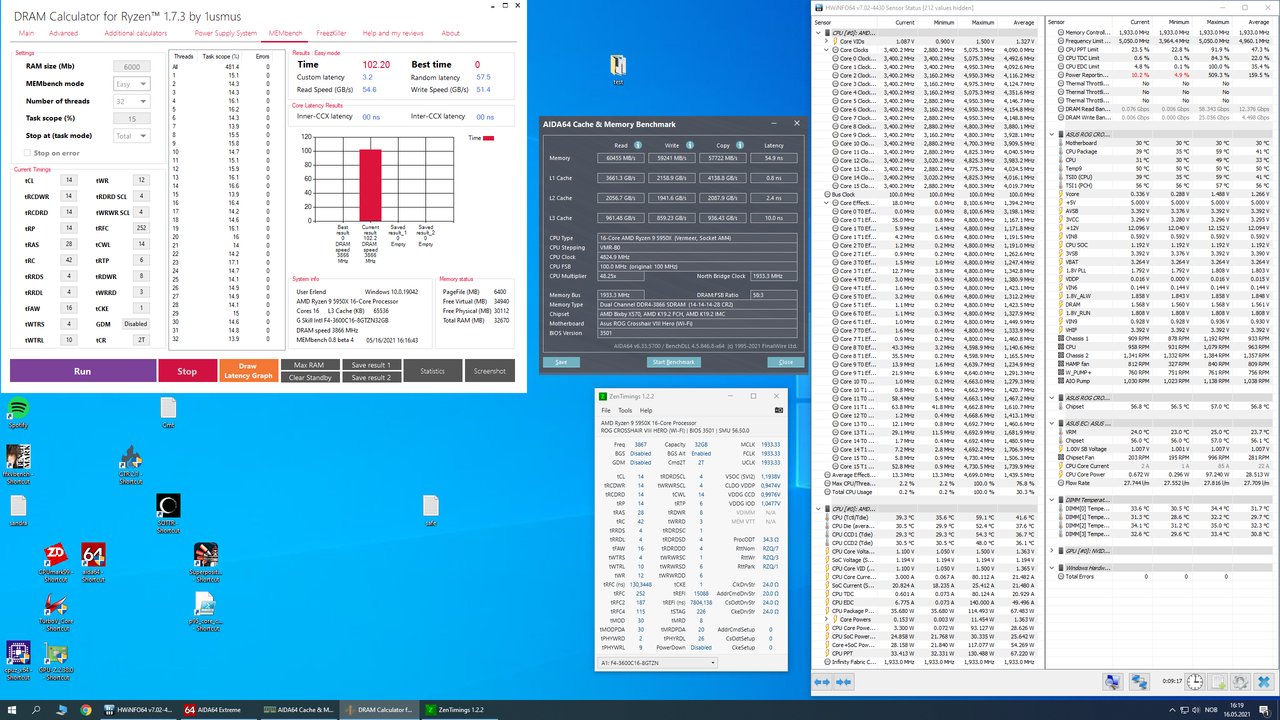This screenshot has height=720, width=1280.
Task: Open the CTR 2.1 desktop shortcut
Action: click(130, 459)
